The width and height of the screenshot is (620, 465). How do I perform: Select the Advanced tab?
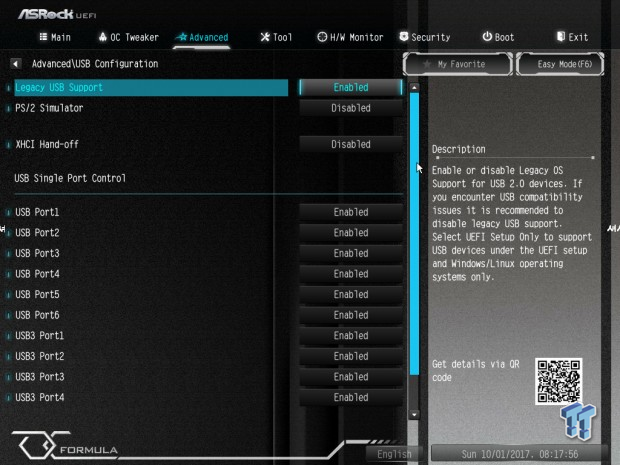click(x=202, y=37)
